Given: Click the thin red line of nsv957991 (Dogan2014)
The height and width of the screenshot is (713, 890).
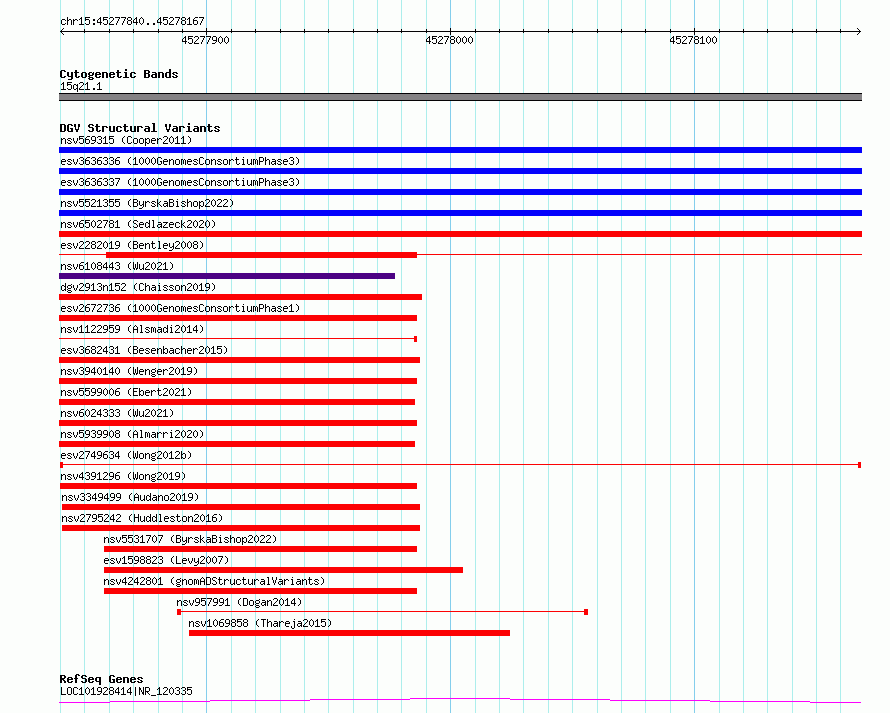Looking at the screenshot, I should click(383, 612).
